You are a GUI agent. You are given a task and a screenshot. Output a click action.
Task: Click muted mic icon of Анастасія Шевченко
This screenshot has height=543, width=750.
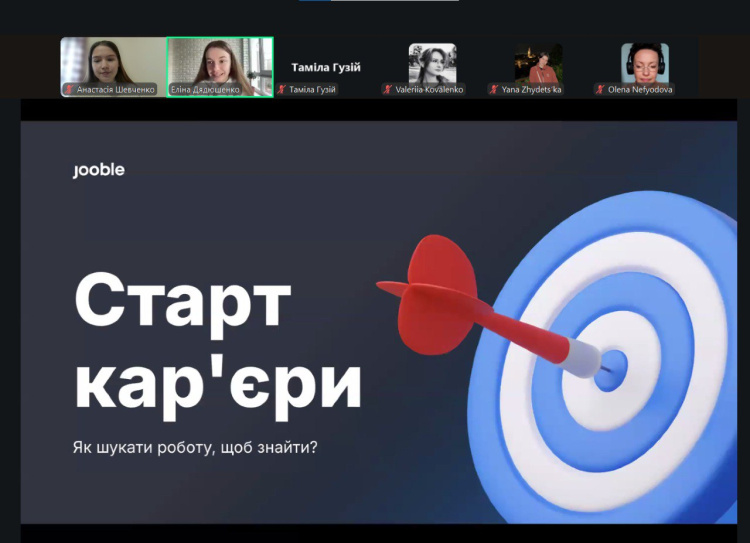[x=70, y=89]
